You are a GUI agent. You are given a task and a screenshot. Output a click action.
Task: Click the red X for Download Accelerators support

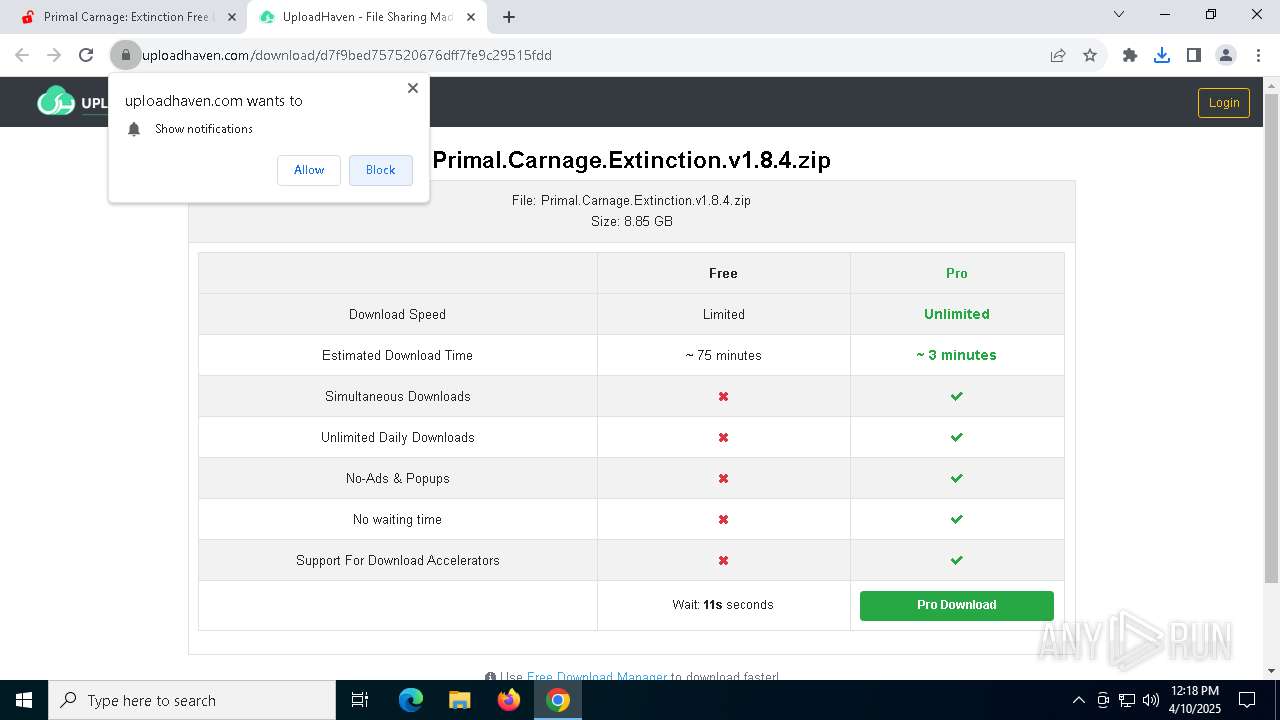click(723, 560)
